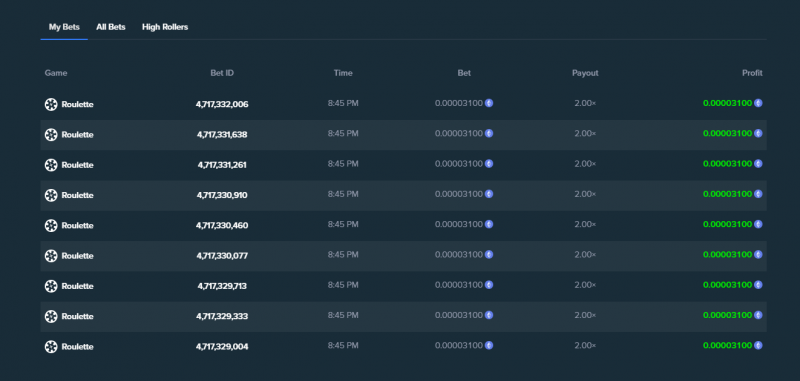Click green profit value for bet 4,717,330,077
800x381 pixels.
728,255
